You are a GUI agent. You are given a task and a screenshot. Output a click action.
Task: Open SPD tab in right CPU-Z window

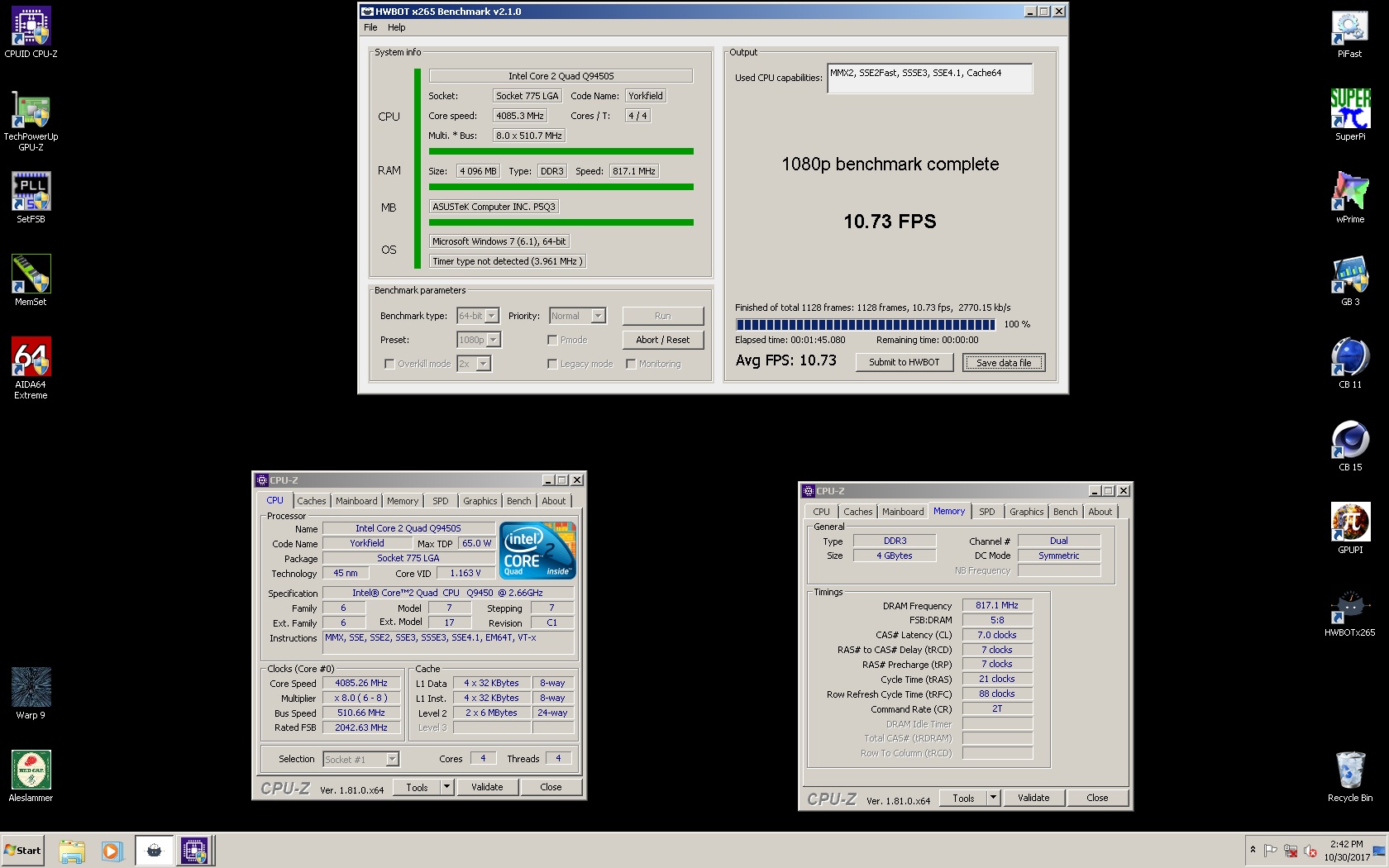click(987, 512)
